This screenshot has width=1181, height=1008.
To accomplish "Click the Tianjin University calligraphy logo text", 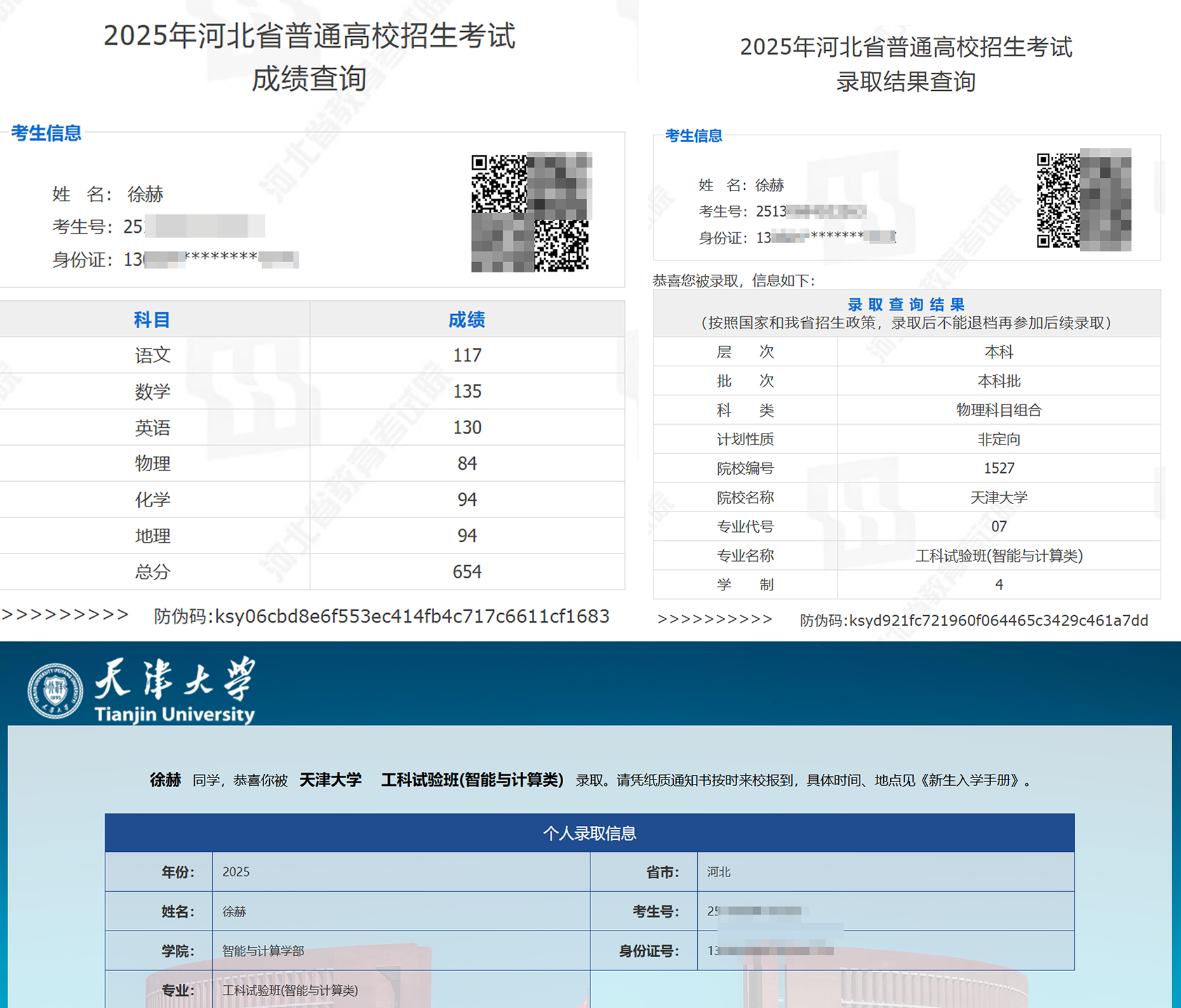I will tap(175, 679).
